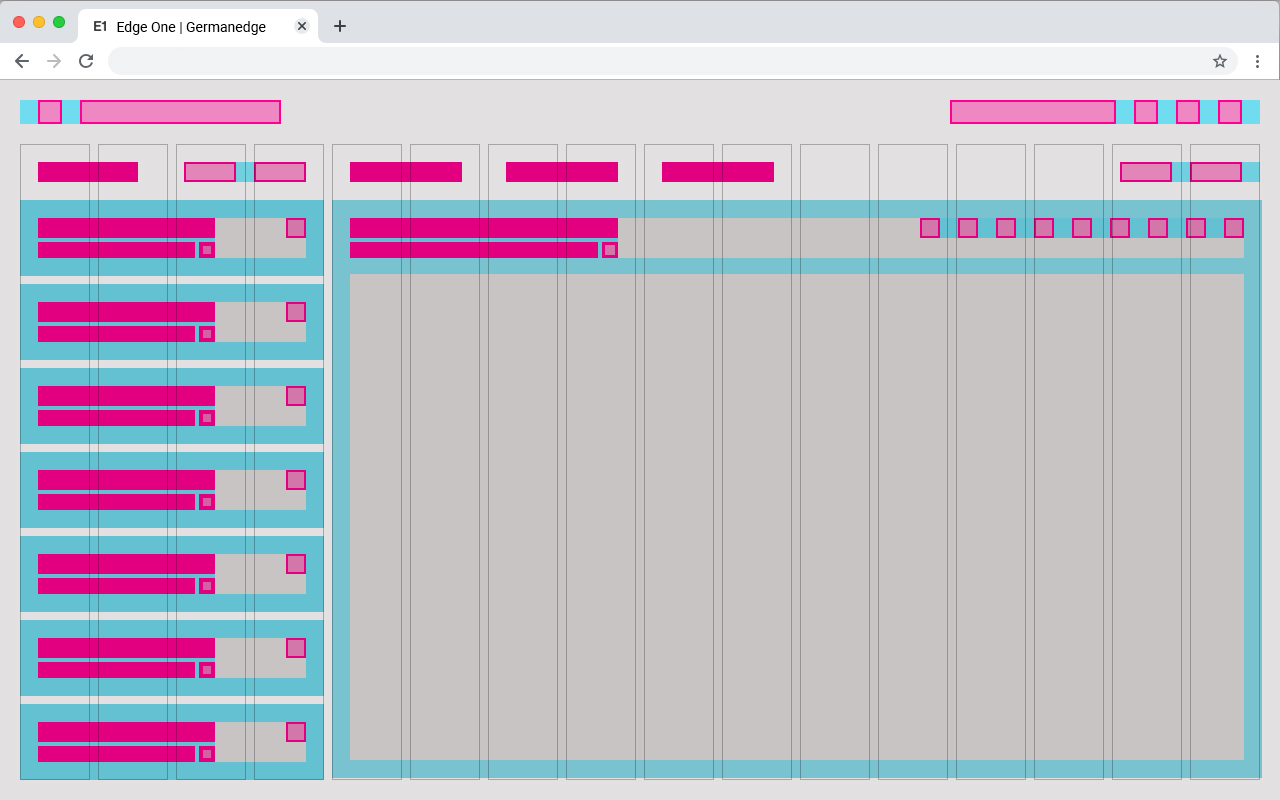
Task: Select the Edge One | Germanedge browser tab
Action: tap(190, 27)
